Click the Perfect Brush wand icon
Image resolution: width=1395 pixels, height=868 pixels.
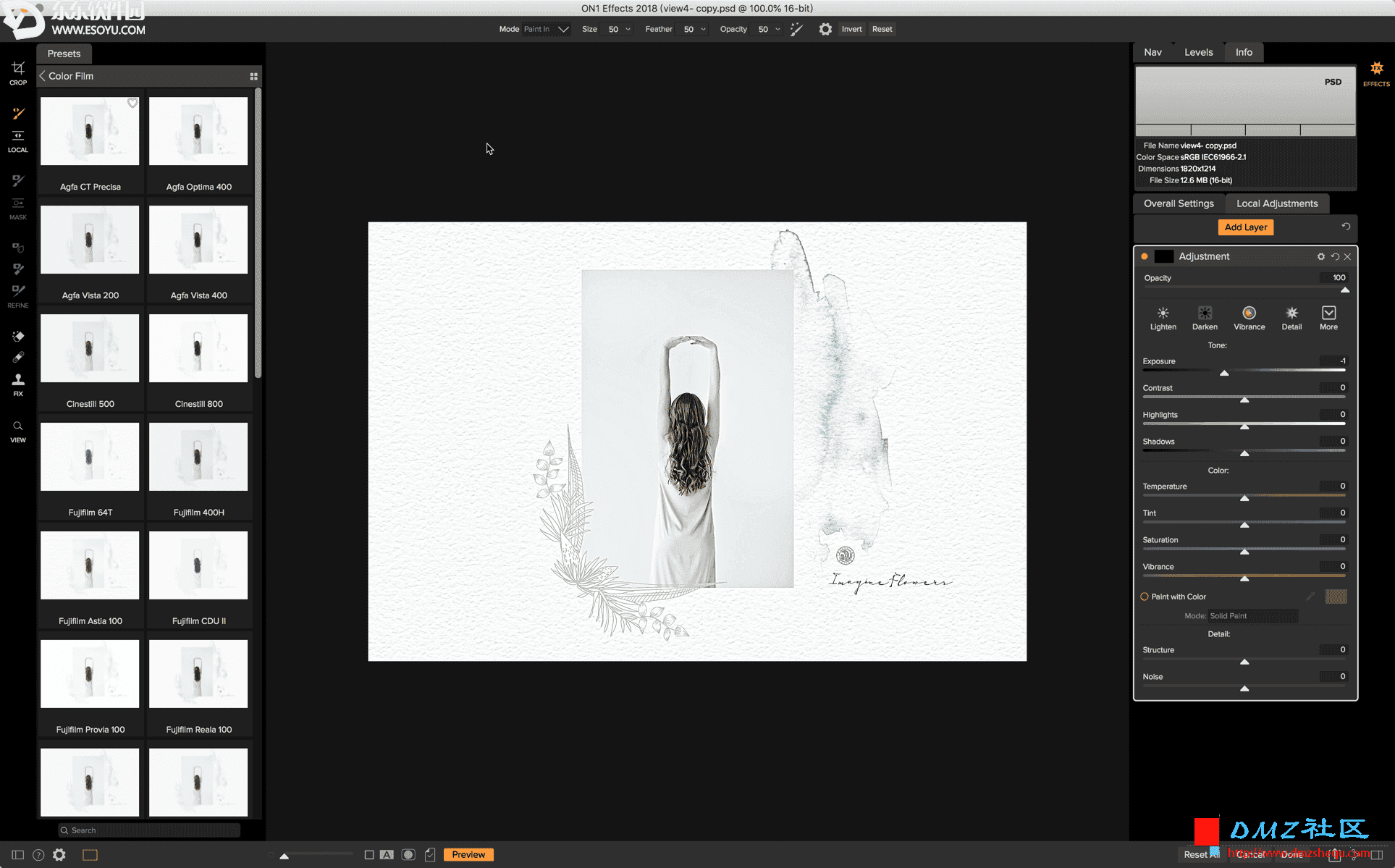pyautogui.click(x=796, y=29)
